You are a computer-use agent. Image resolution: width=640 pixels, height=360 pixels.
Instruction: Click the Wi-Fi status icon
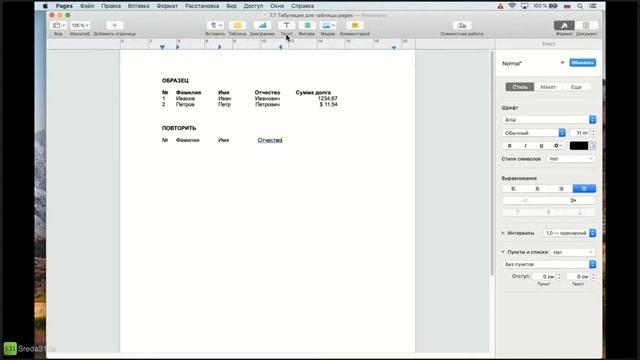pyautogui.click(x=512, y=6)
